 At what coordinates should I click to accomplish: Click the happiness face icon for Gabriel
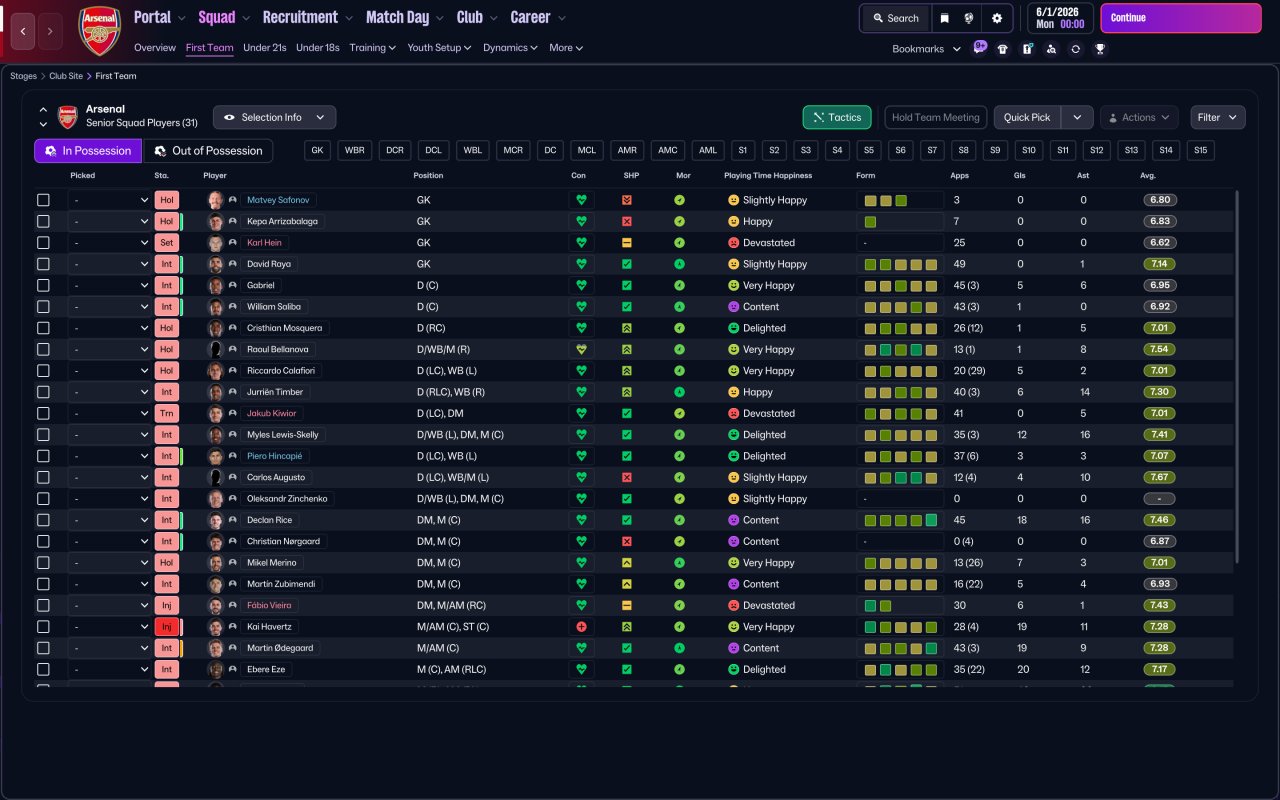pos(733,286)
